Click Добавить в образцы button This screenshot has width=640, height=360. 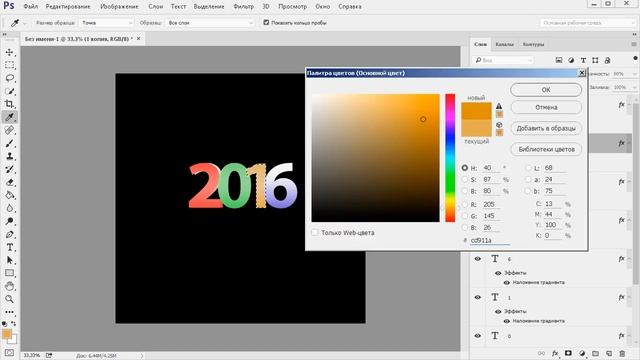pos(546,128)
